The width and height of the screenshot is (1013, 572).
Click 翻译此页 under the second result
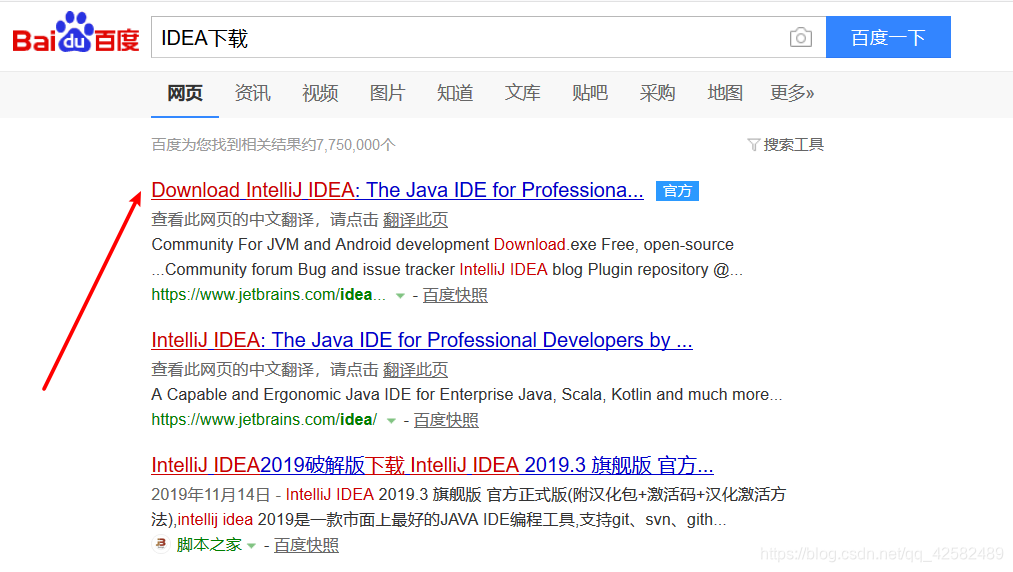click(x=415, y=370)
